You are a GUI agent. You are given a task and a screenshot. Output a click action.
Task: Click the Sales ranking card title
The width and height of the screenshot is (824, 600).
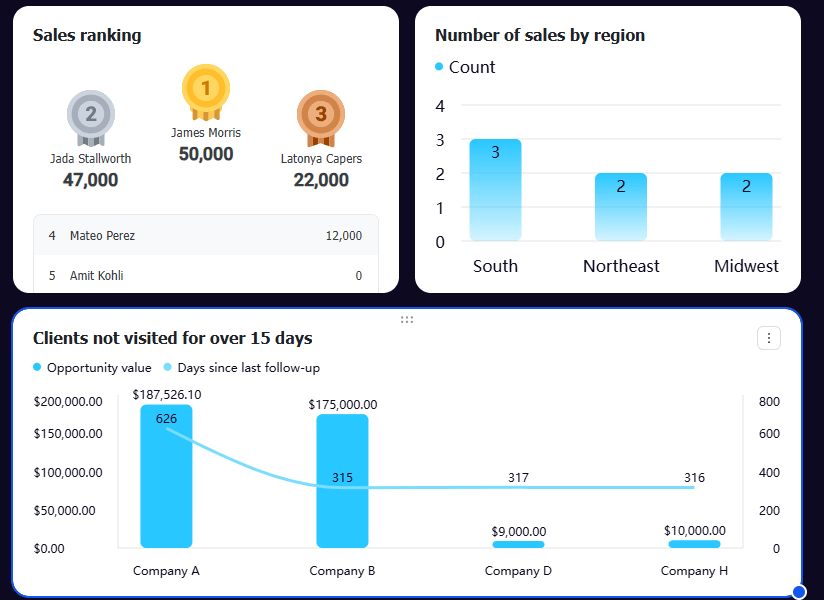[87, 35]
